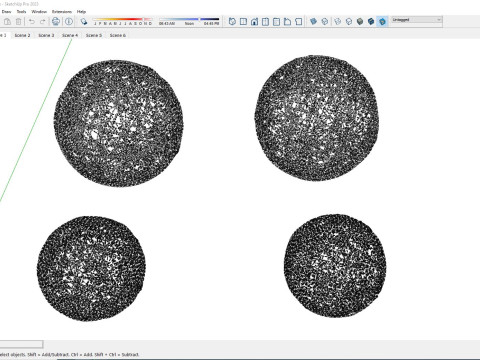Open the Extensions menu
This screenshot has width=480, height=360.
tap(62, 12)
